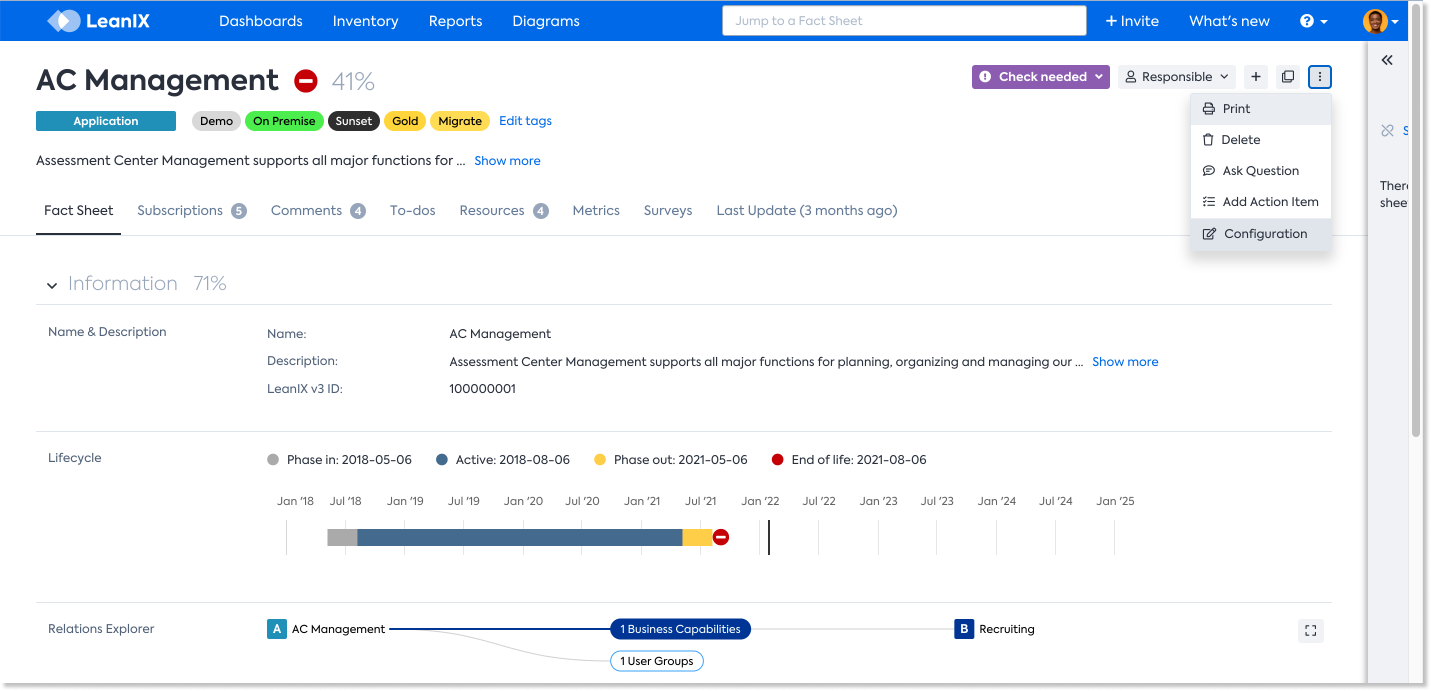Open Inventory in top navigation

tap(365, 21)
